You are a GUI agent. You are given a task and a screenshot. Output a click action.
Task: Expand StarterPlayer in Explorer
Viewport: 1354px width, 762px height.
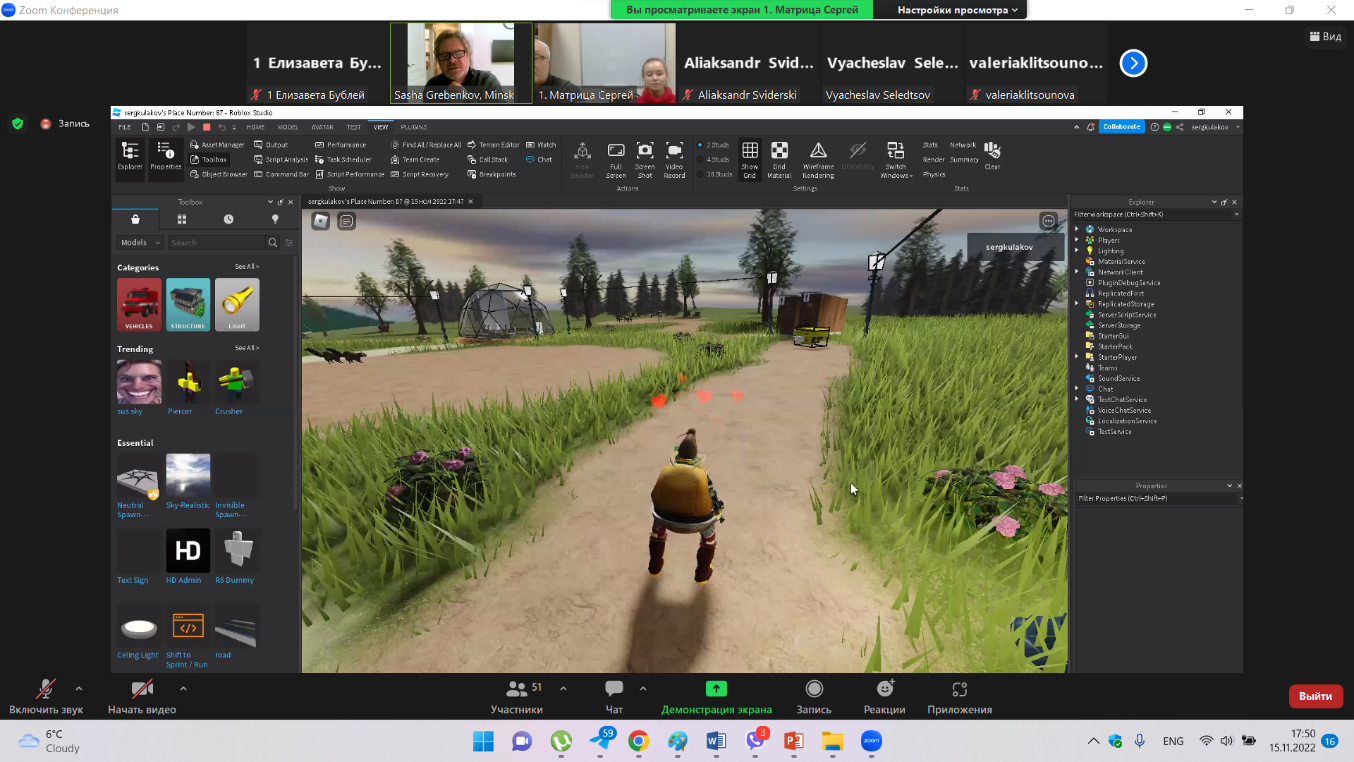1077,357
